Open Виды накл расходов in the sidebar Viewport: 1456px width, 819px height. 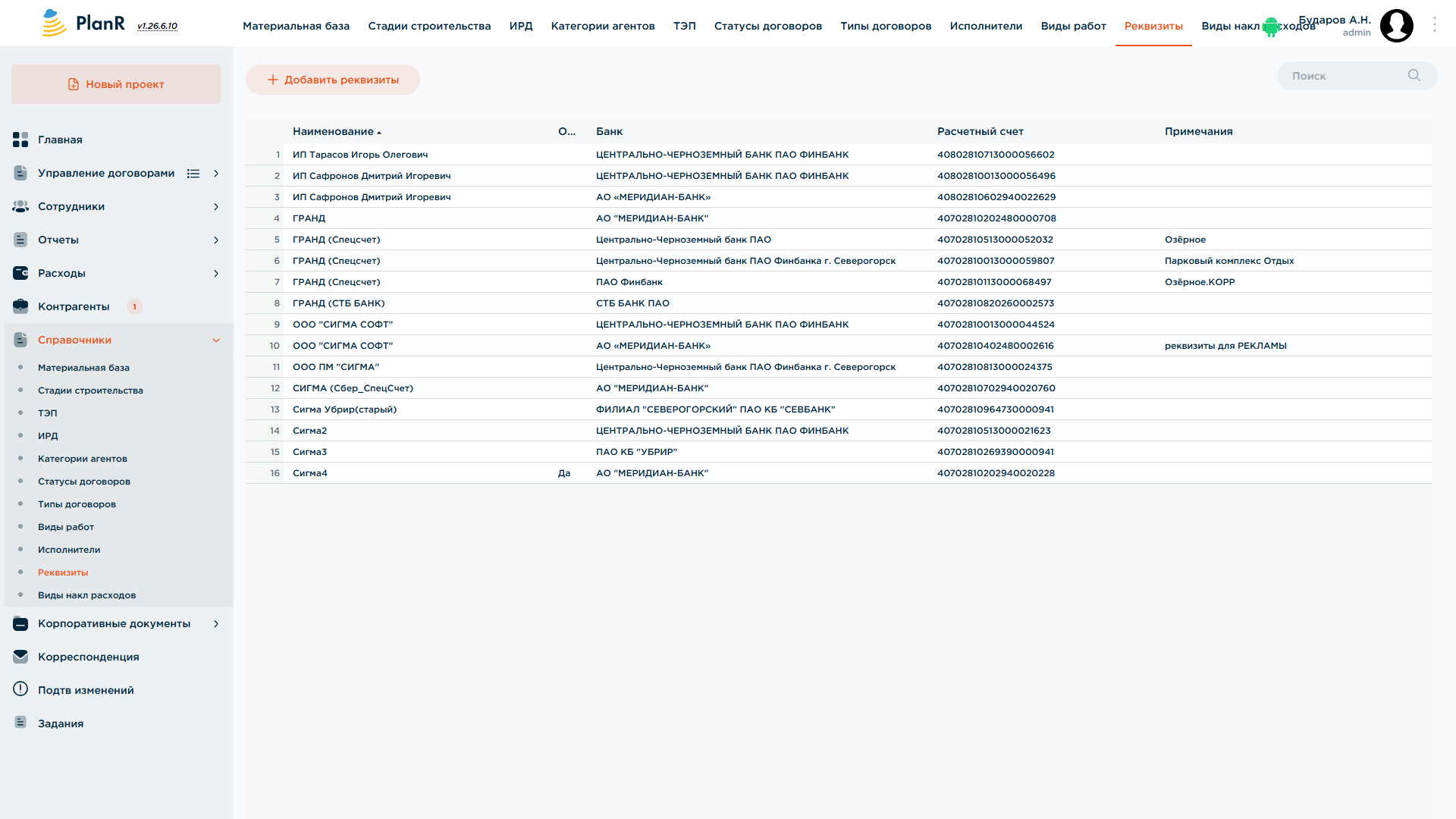point(86,595)
